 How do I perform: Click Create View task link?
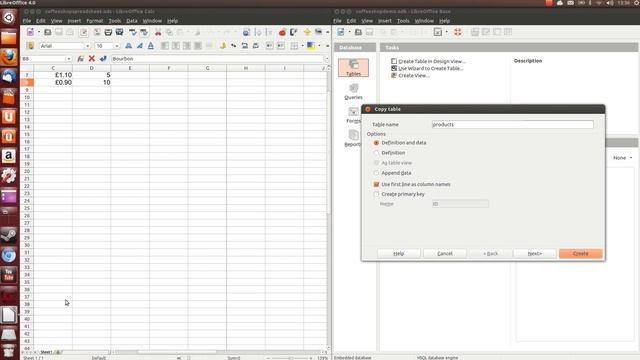[414, 76]
